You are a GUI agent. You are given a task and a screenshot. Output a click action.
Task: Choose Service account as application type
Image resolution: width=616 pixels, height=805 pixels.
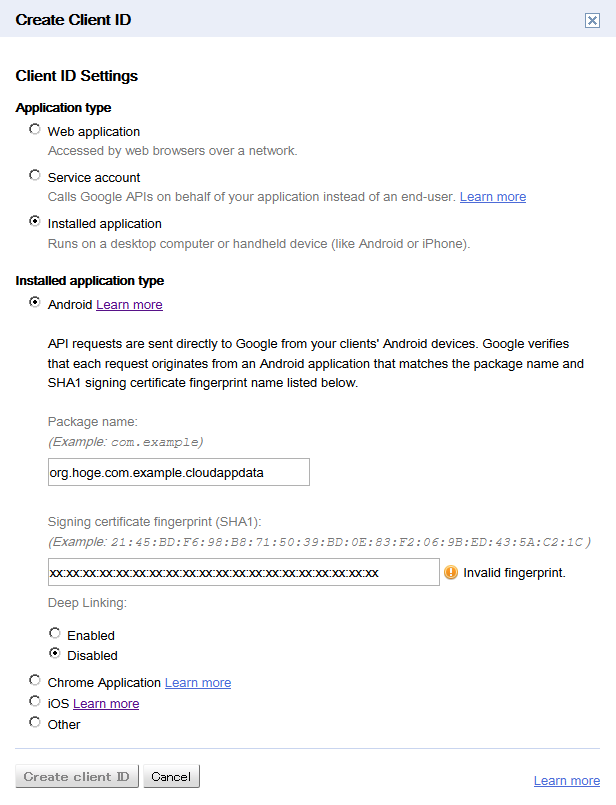click(x=35, y=177)
